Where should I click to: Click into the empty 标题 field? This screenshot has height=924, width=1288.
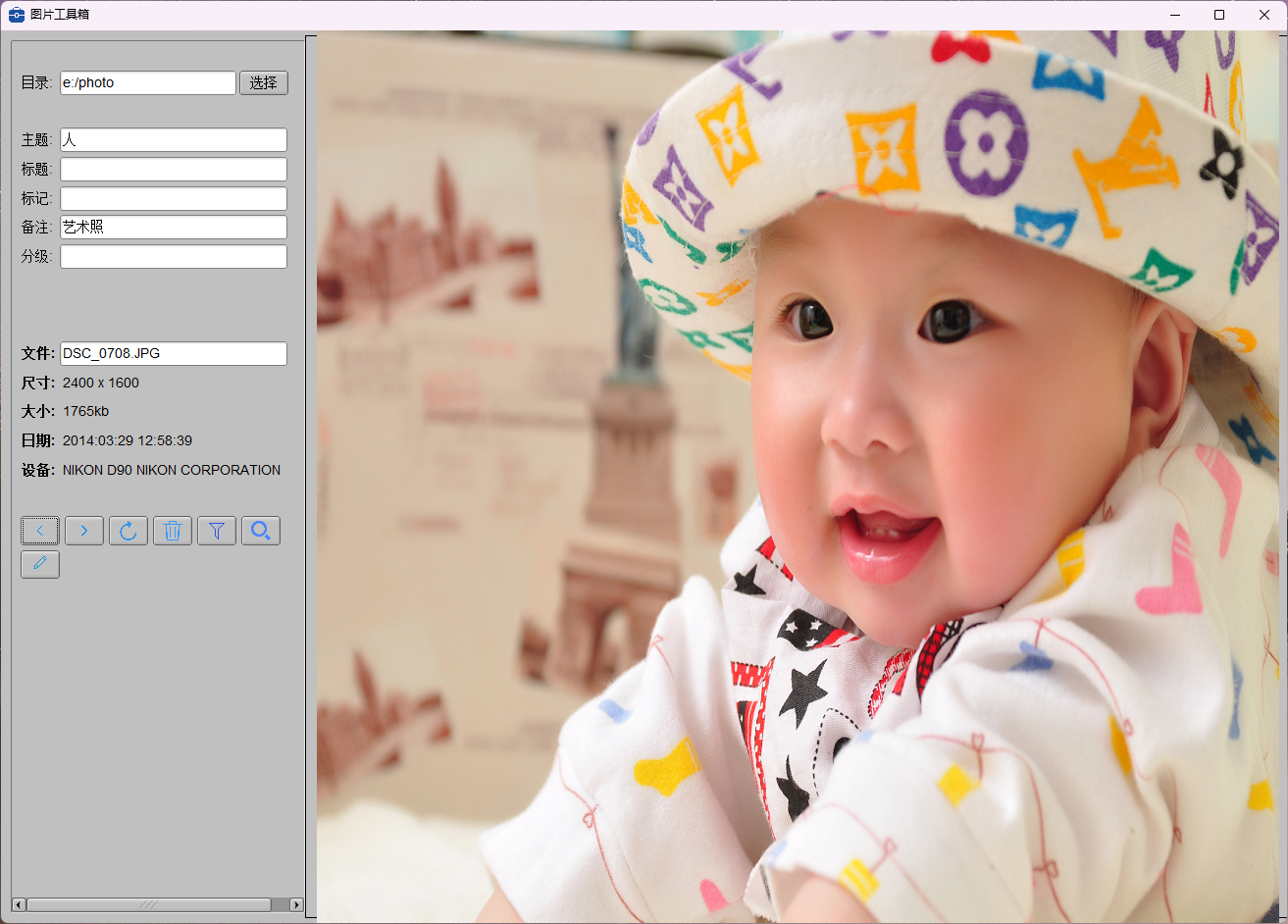pos(174,170)
